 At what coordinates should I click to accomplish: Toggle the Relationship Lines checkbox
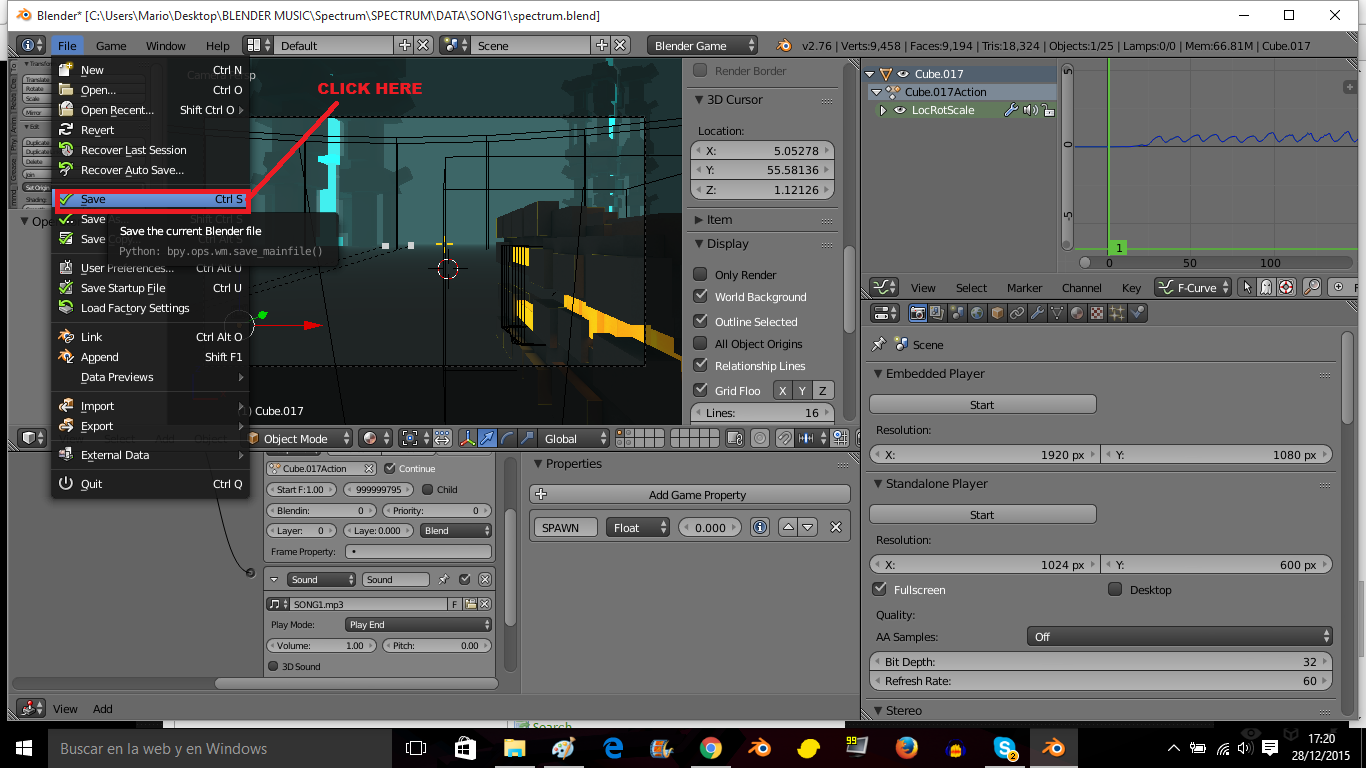[x=700, y=365]
